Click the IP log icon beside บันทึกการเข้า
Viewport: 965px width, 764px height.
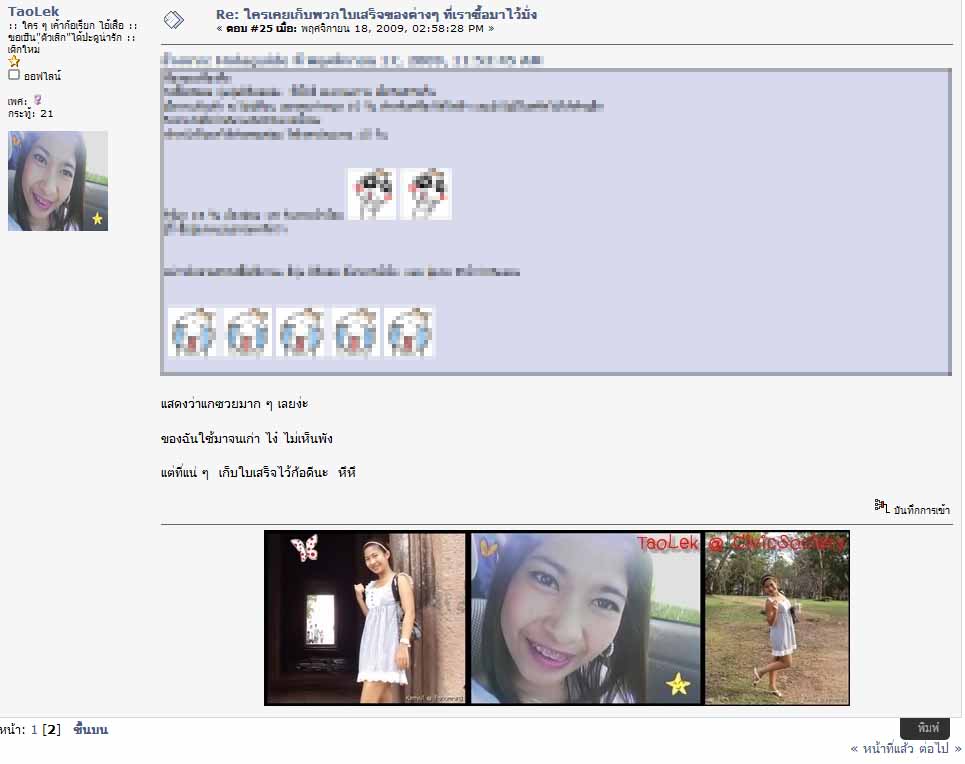coord(881,507)
